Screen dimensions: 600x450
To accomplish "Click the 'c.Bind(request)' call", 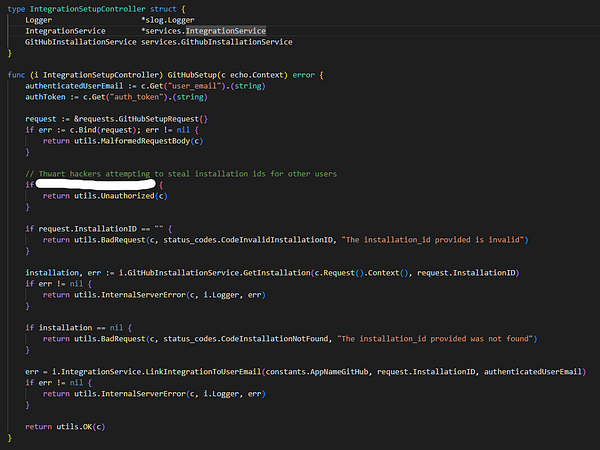I will (x=103, y=130).
